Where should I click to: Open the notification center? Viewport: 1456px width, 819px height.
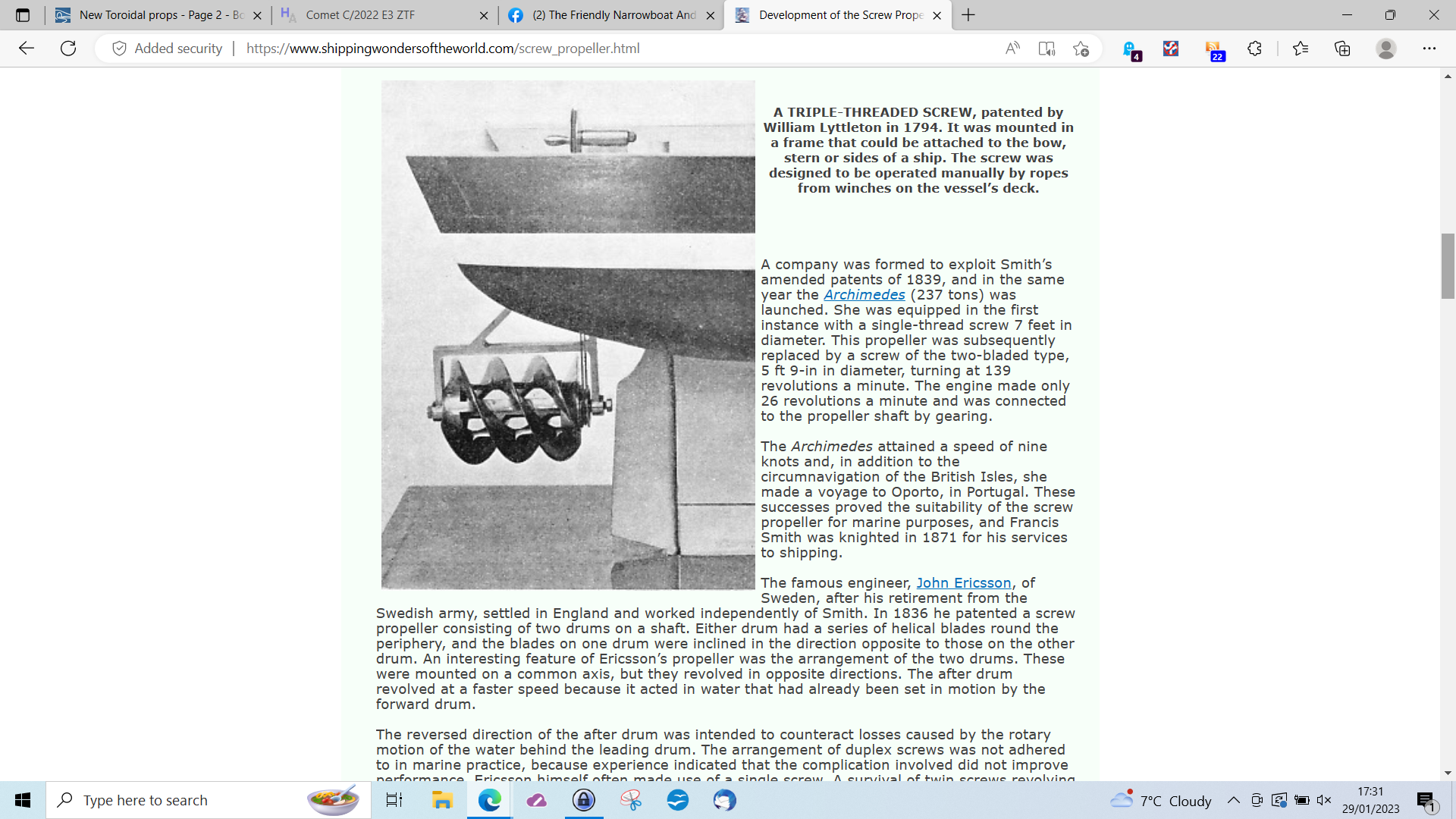(1427, 800)
